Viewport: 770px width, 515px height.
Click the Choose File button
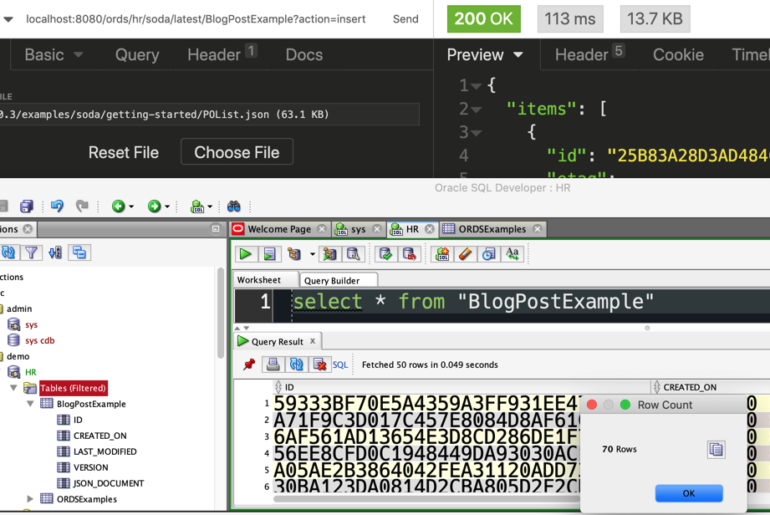[237, 152]
